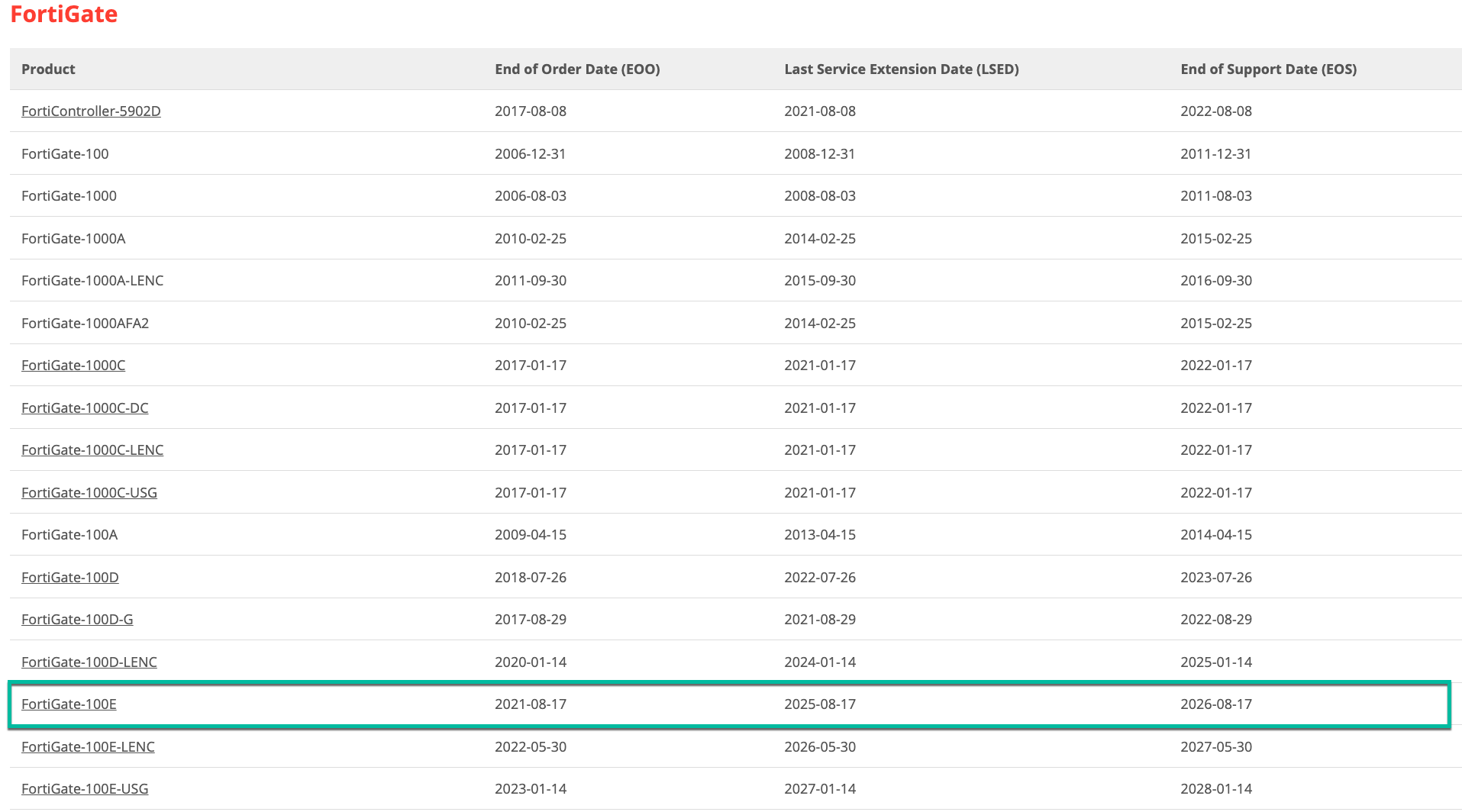This screenshot has width=1462, height=812.
Task: Click FortiGate-100E-USG EOS date 2028-01-14
Action: pos(1216,789)
